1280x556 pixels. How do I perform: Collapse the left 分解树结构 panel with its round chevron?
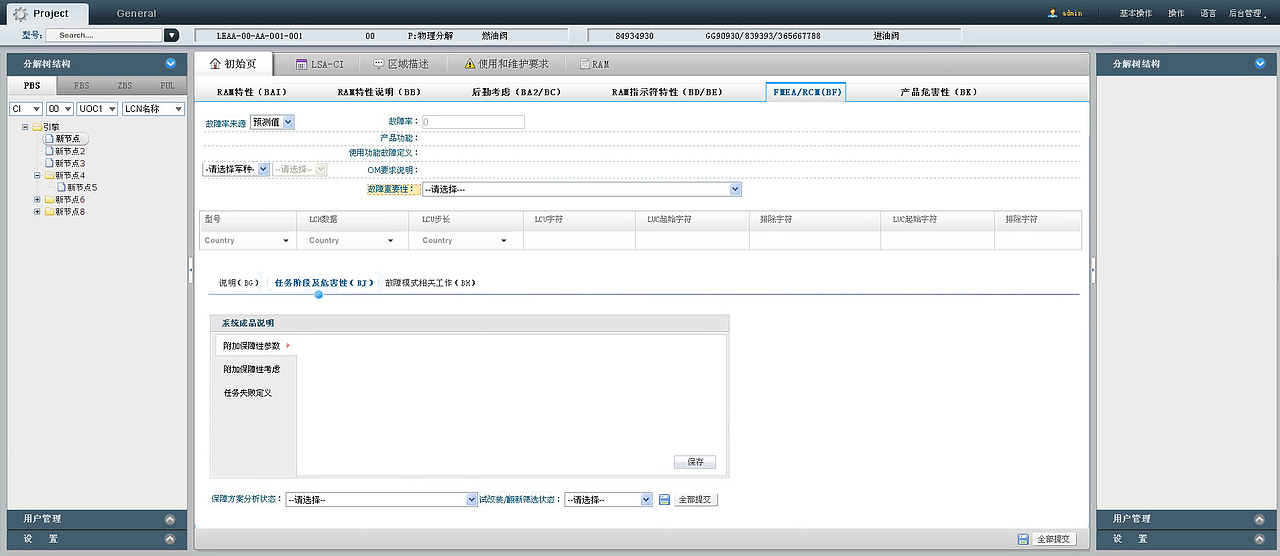(x=170, y=63)
